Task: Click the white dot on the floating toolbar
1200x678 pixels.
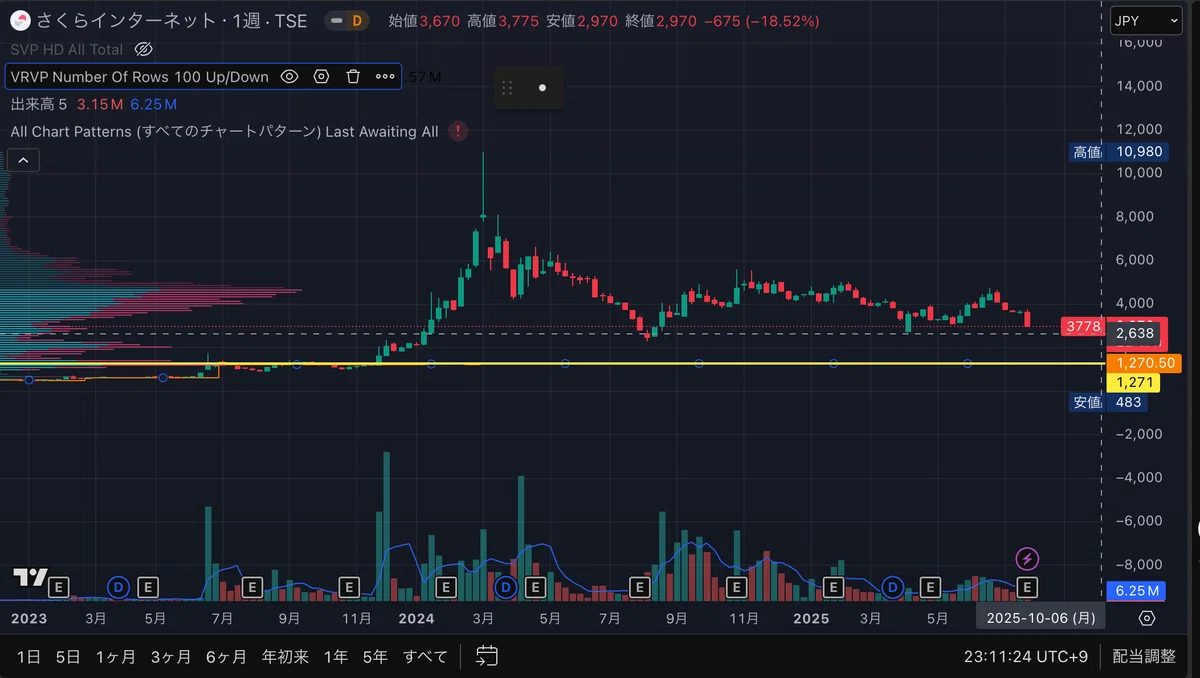Action: 542,88
